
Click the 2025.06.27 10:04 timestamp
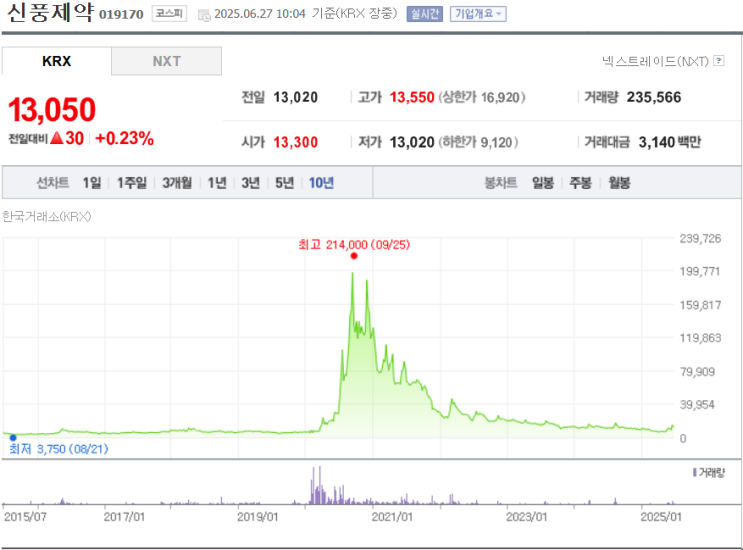click(x=260, y=14)
